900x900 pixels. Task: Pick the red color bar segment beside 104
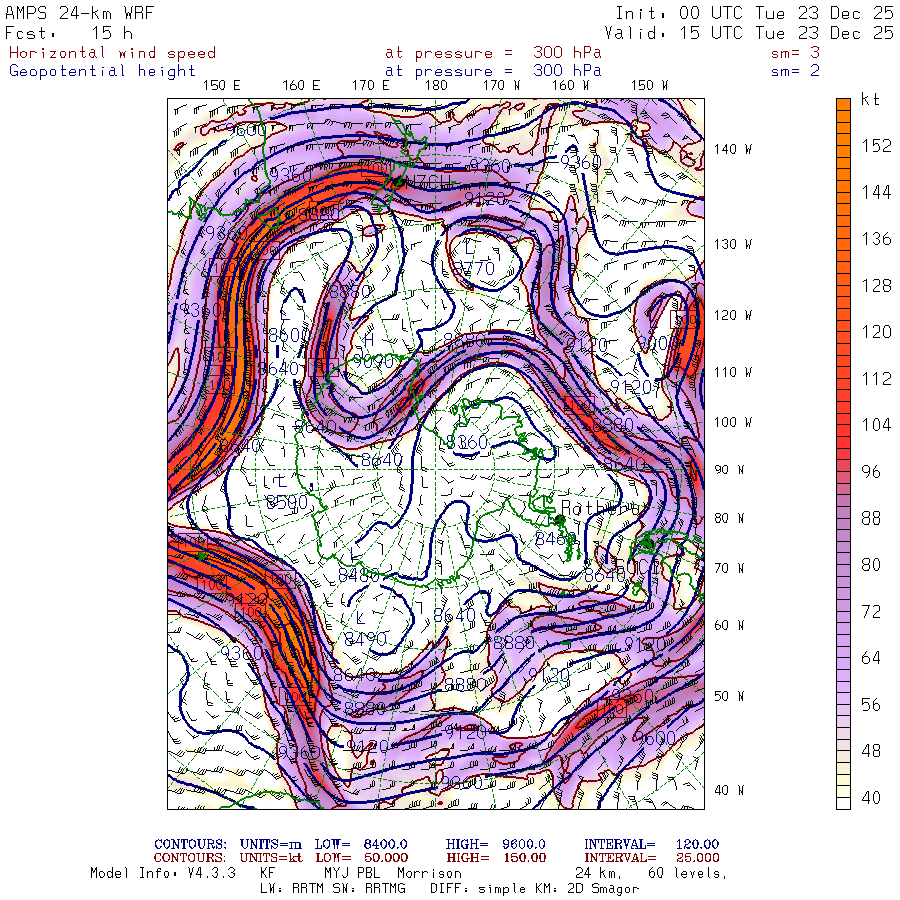point(843,425)
